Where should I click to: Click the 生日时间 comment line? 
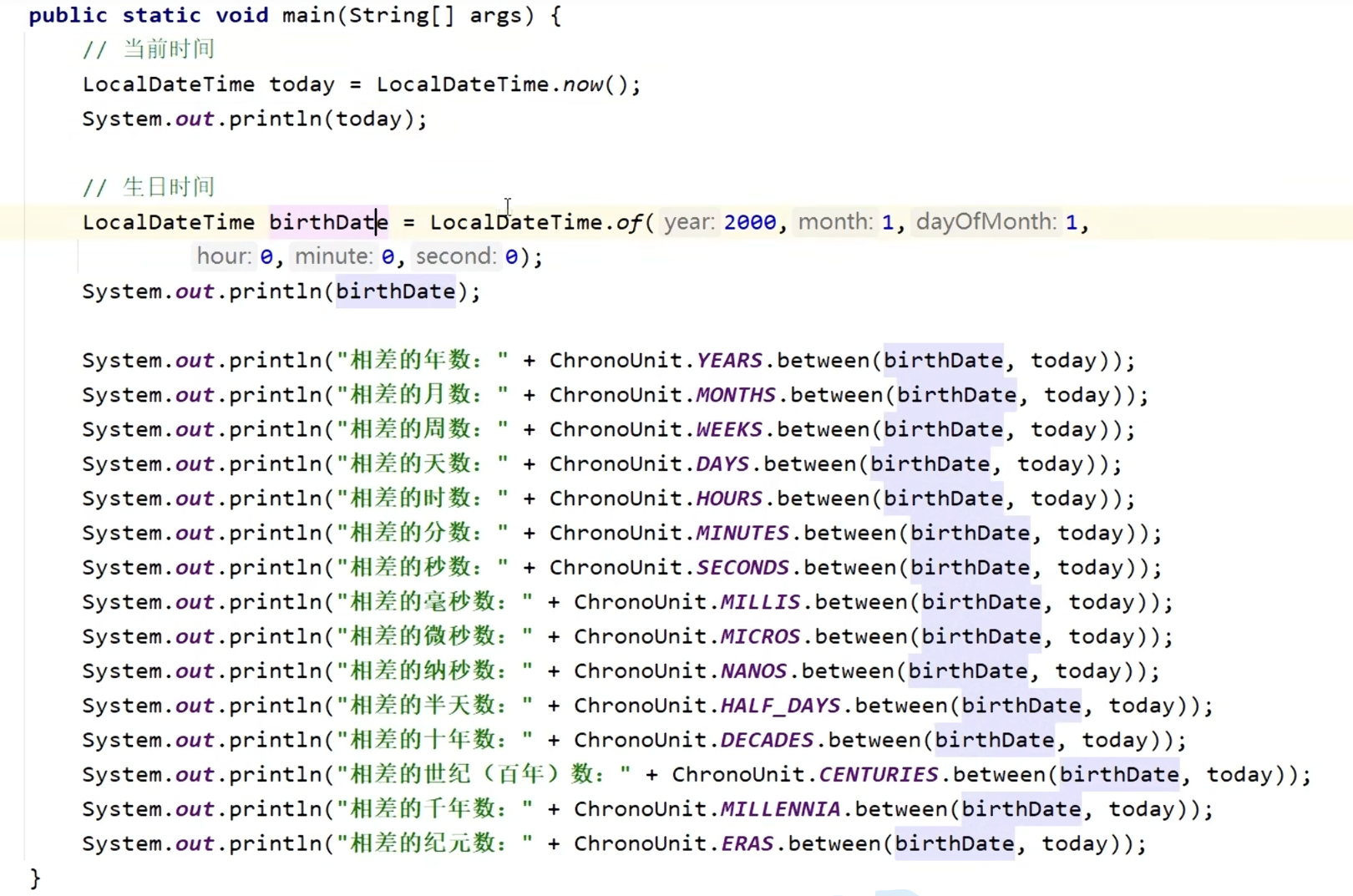[149, 188]
